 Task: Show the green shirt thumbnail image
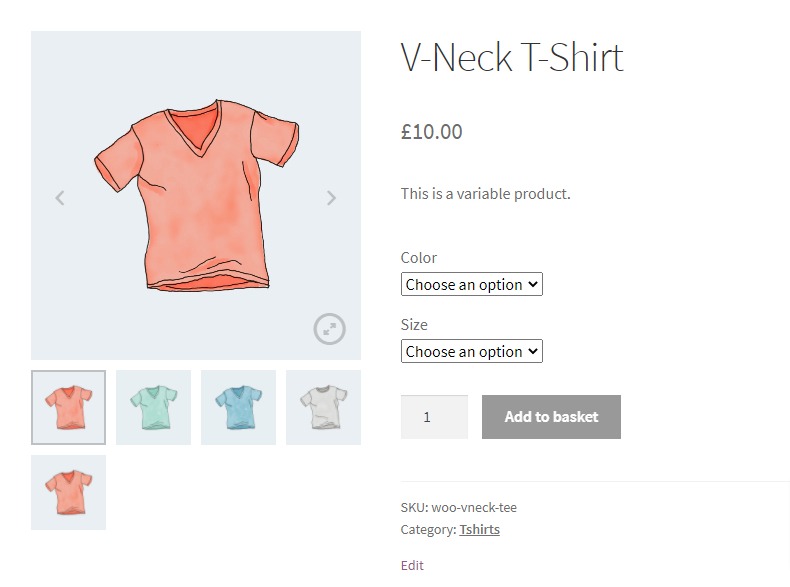pos(153,407)
